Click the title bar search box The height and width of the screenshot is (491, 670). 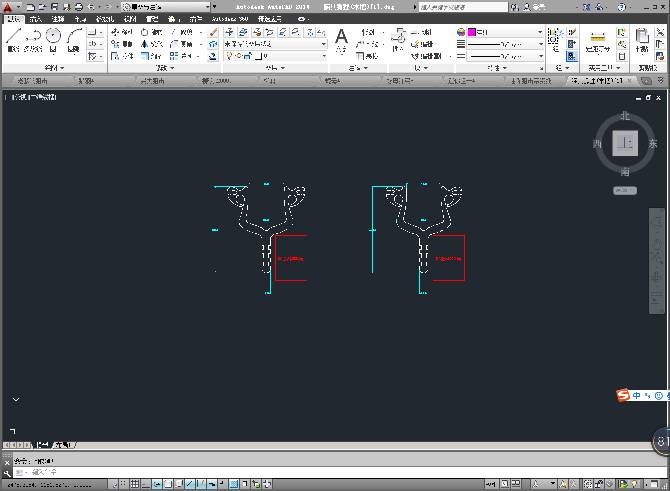coord(463,7)
